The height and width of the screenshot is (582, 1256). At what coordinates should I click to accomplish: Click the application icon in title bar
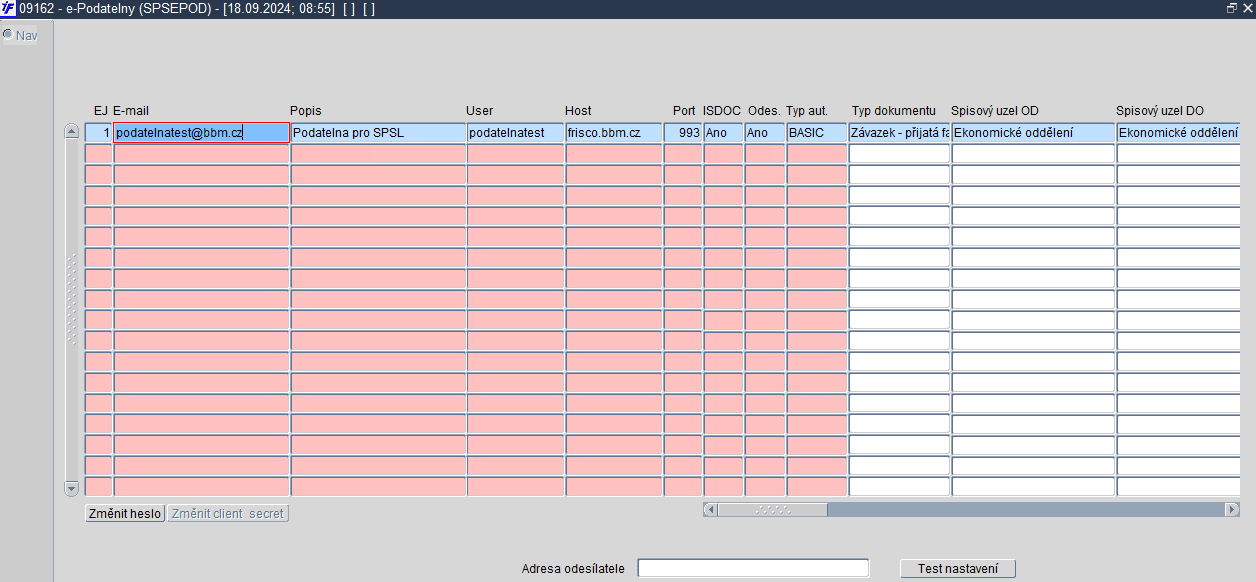pyautogui.click(x=8, y=8)
